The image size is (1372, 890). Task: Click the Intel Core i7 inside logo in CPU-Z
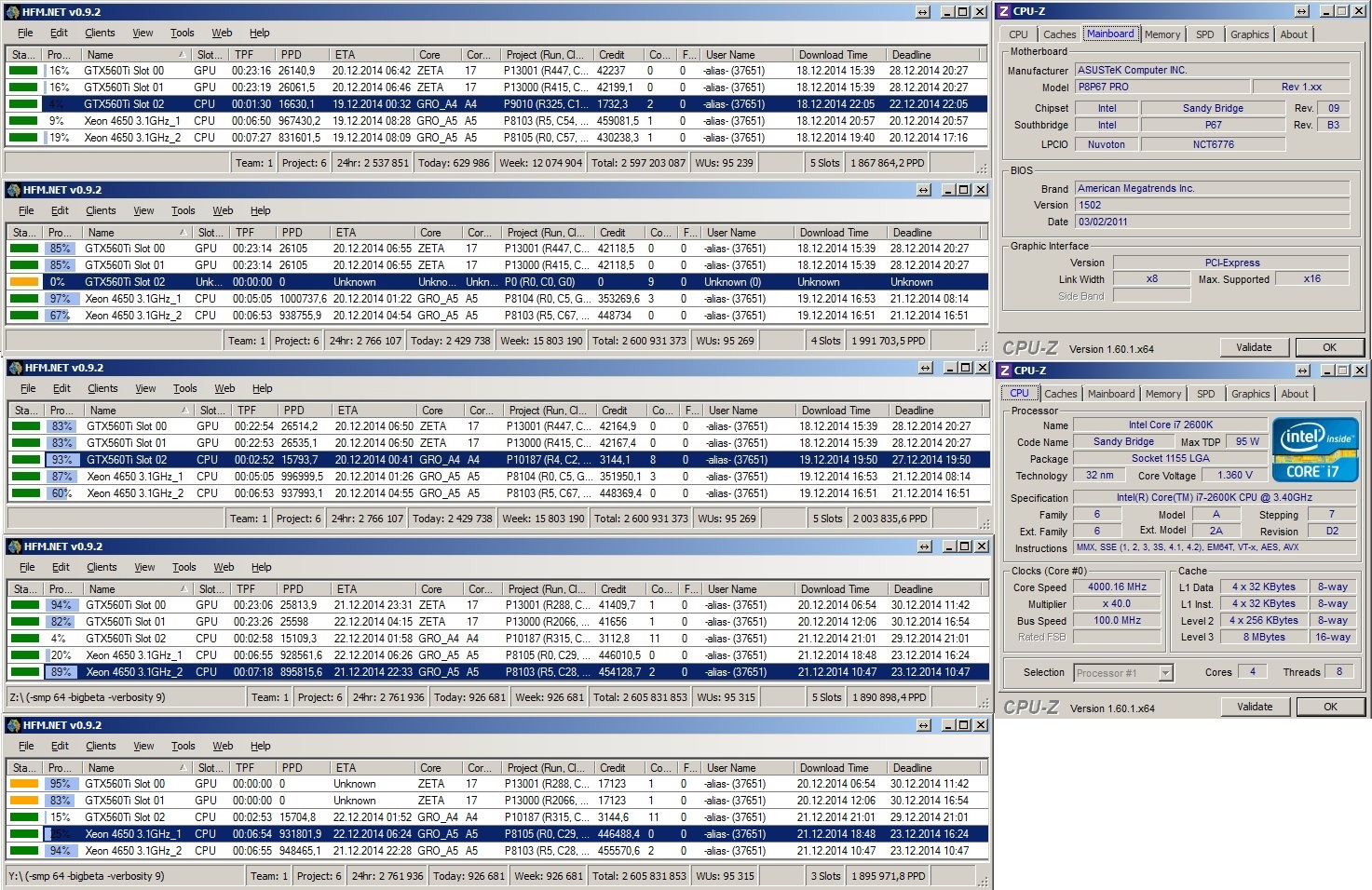[1313, 452]
